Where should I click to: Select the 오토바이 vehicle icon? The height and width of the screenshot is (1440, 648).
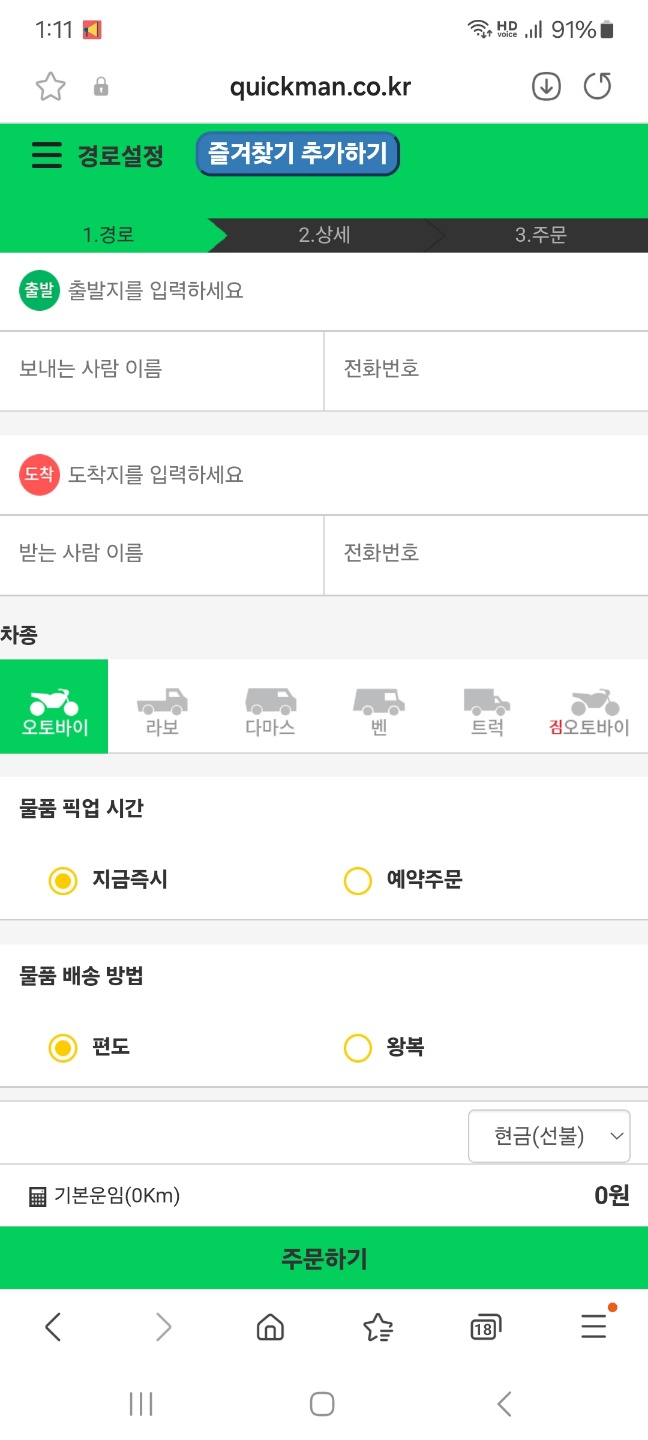(54, 706)
